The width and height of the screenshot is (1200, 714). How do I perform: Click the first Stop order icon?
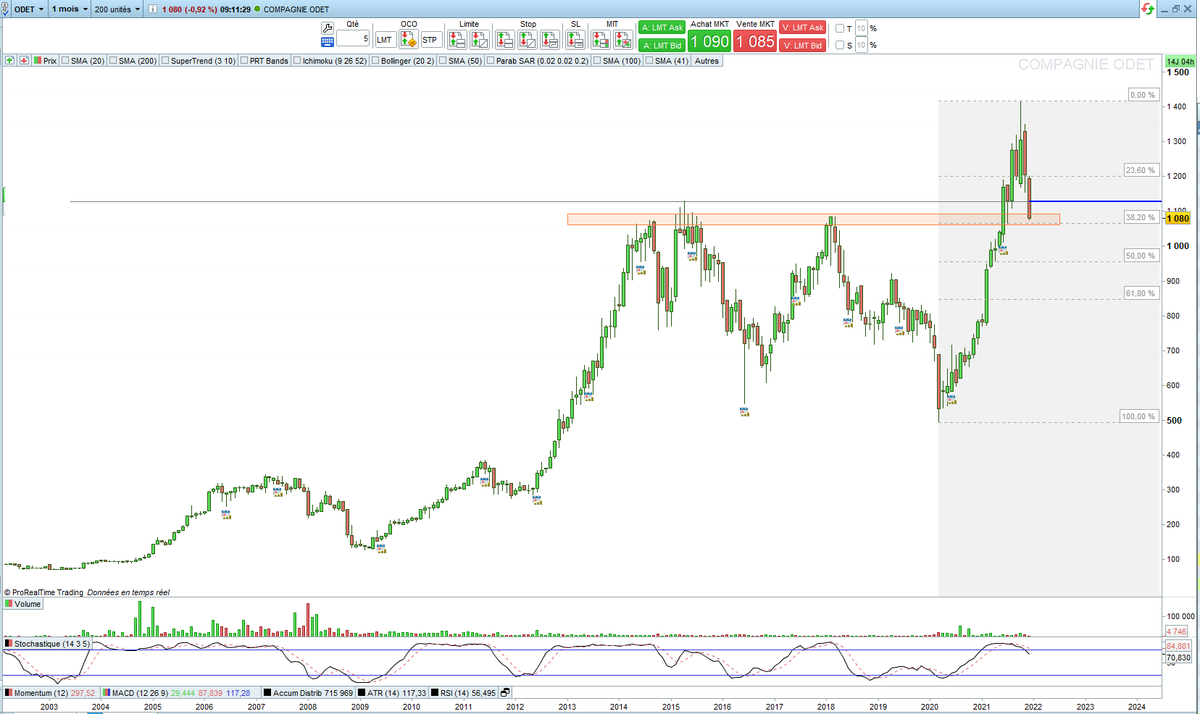[505, 40]
